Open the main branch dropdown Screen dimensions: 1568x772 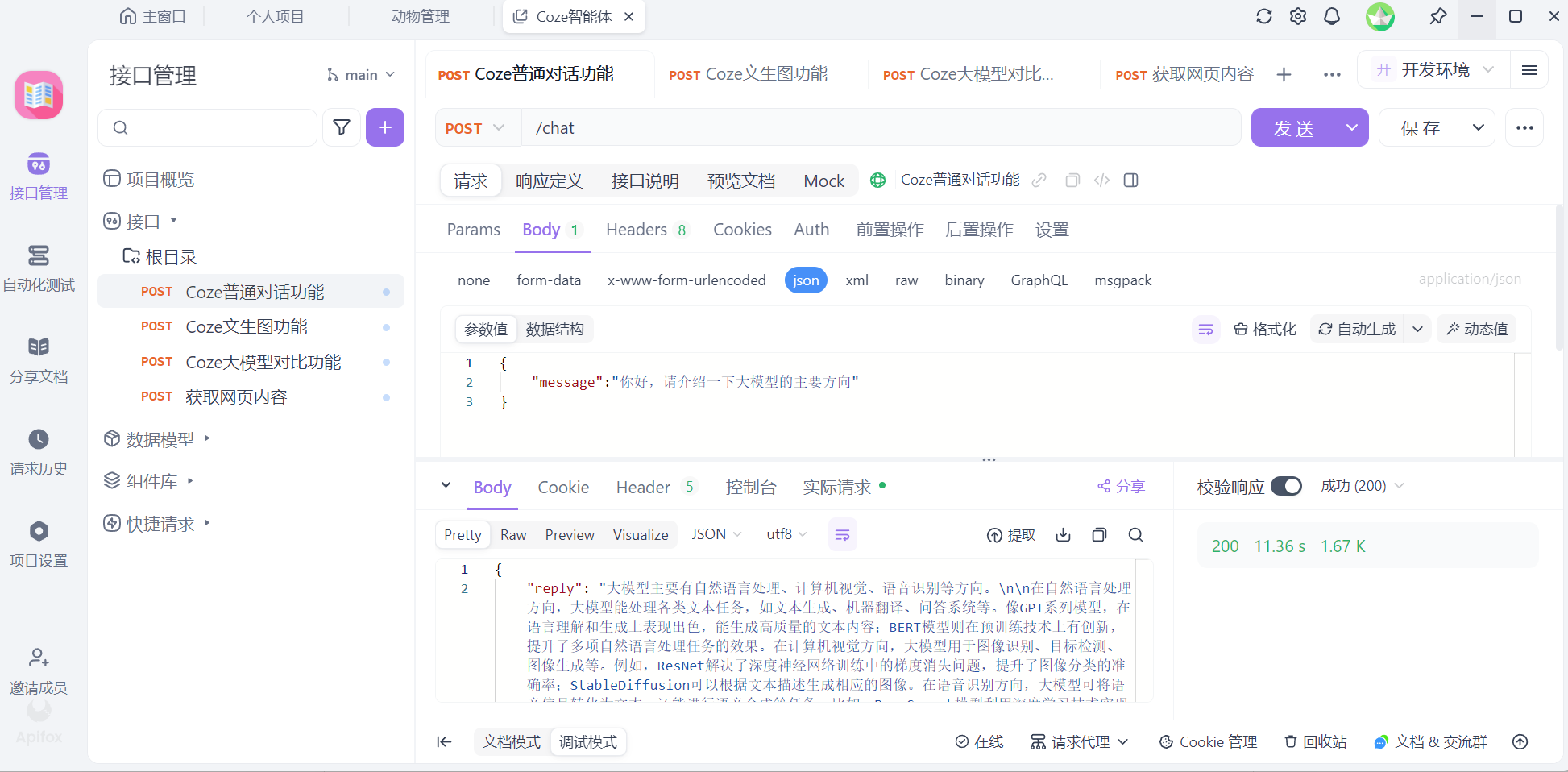pyautogui.click(x=361, y=75)
